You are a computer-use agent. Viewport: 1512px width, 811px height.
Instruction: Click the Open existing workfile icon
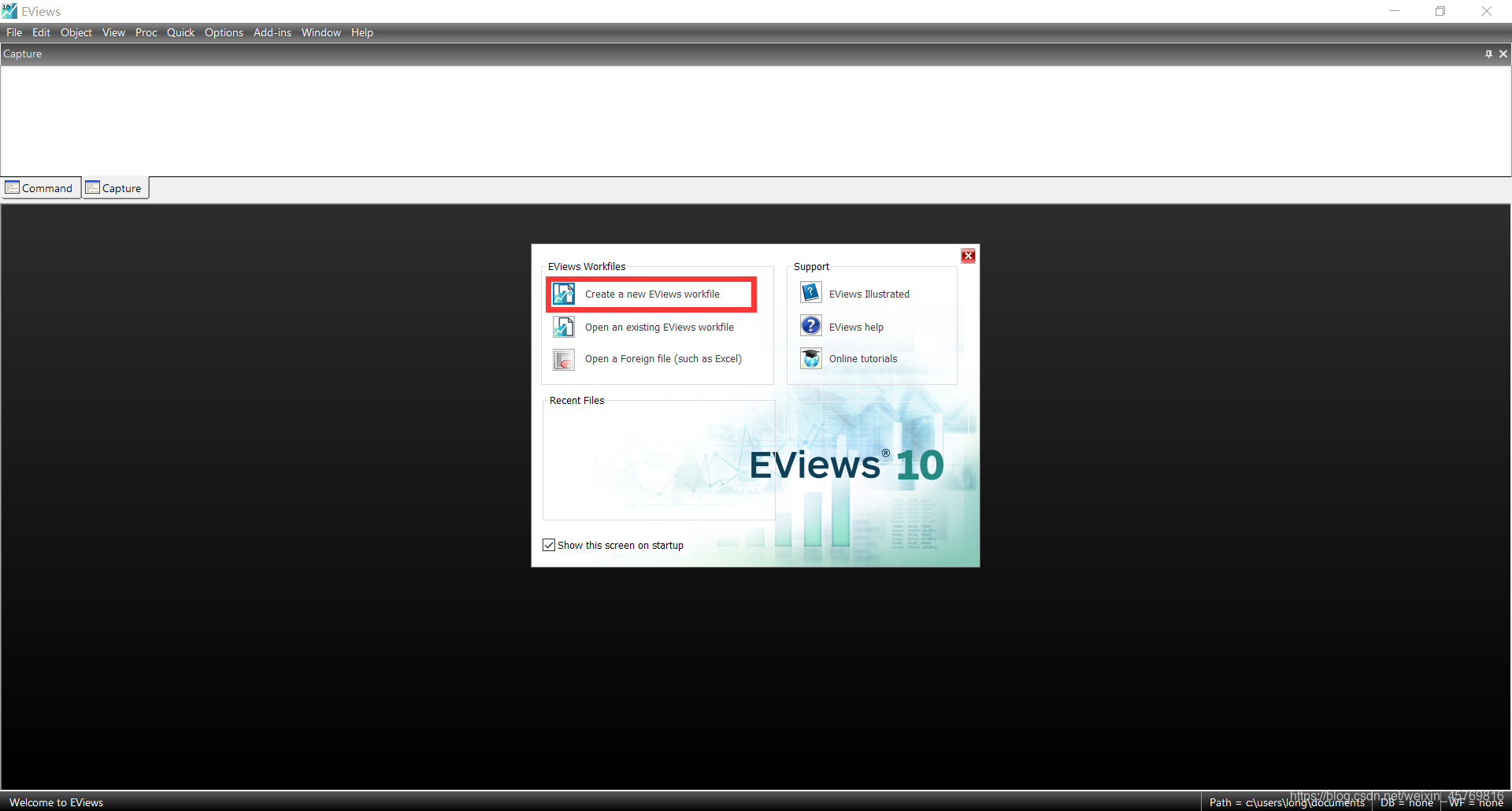pyautogui.click(x=564, y=327)
